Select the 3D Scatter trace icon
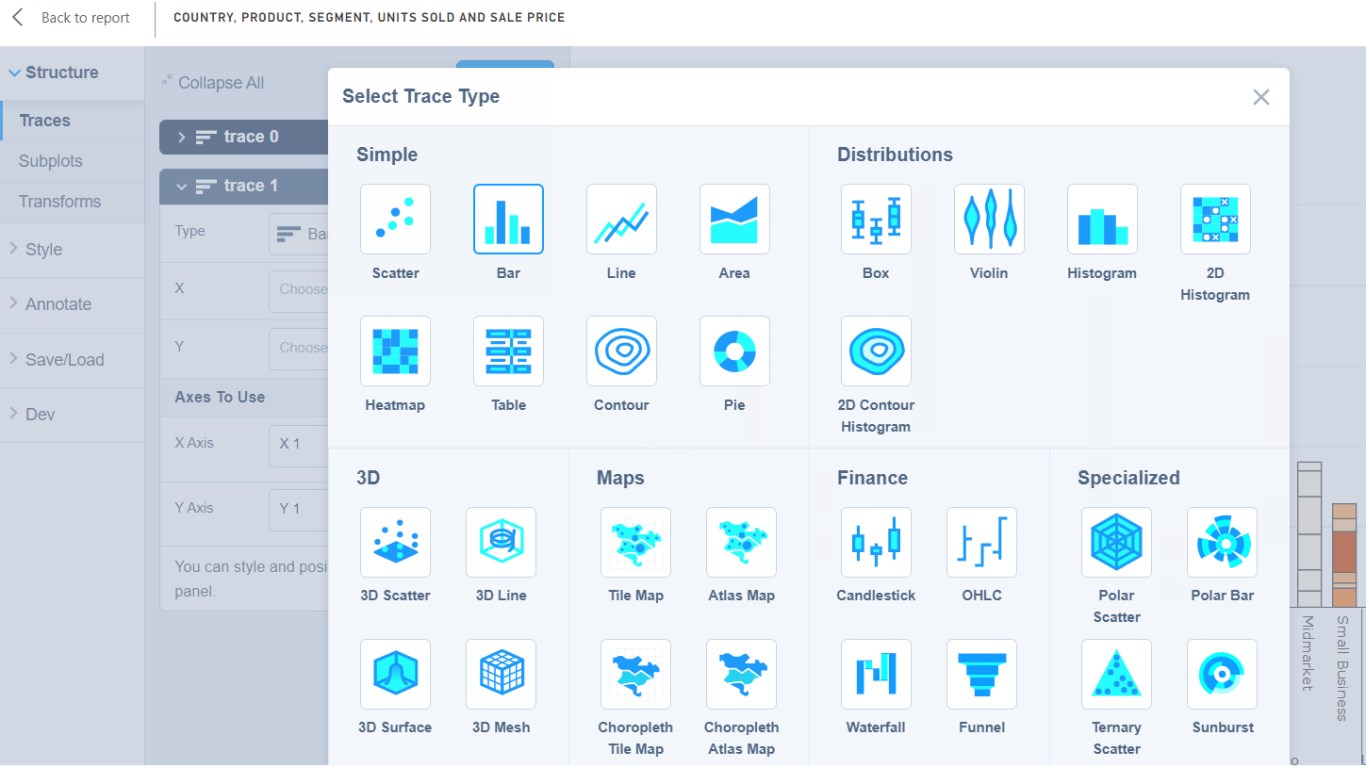Image resolution: width=1366 pixels, height=768 pixels. pos(395,542)
